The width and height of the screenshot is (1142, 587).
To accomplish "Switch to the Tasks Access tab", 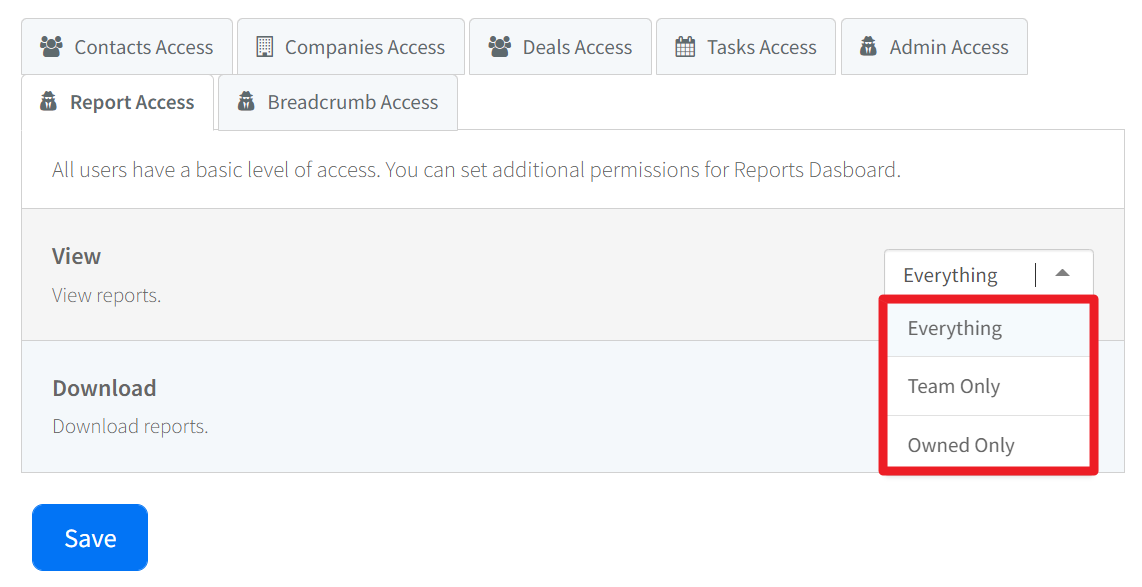I will (761, 47).
